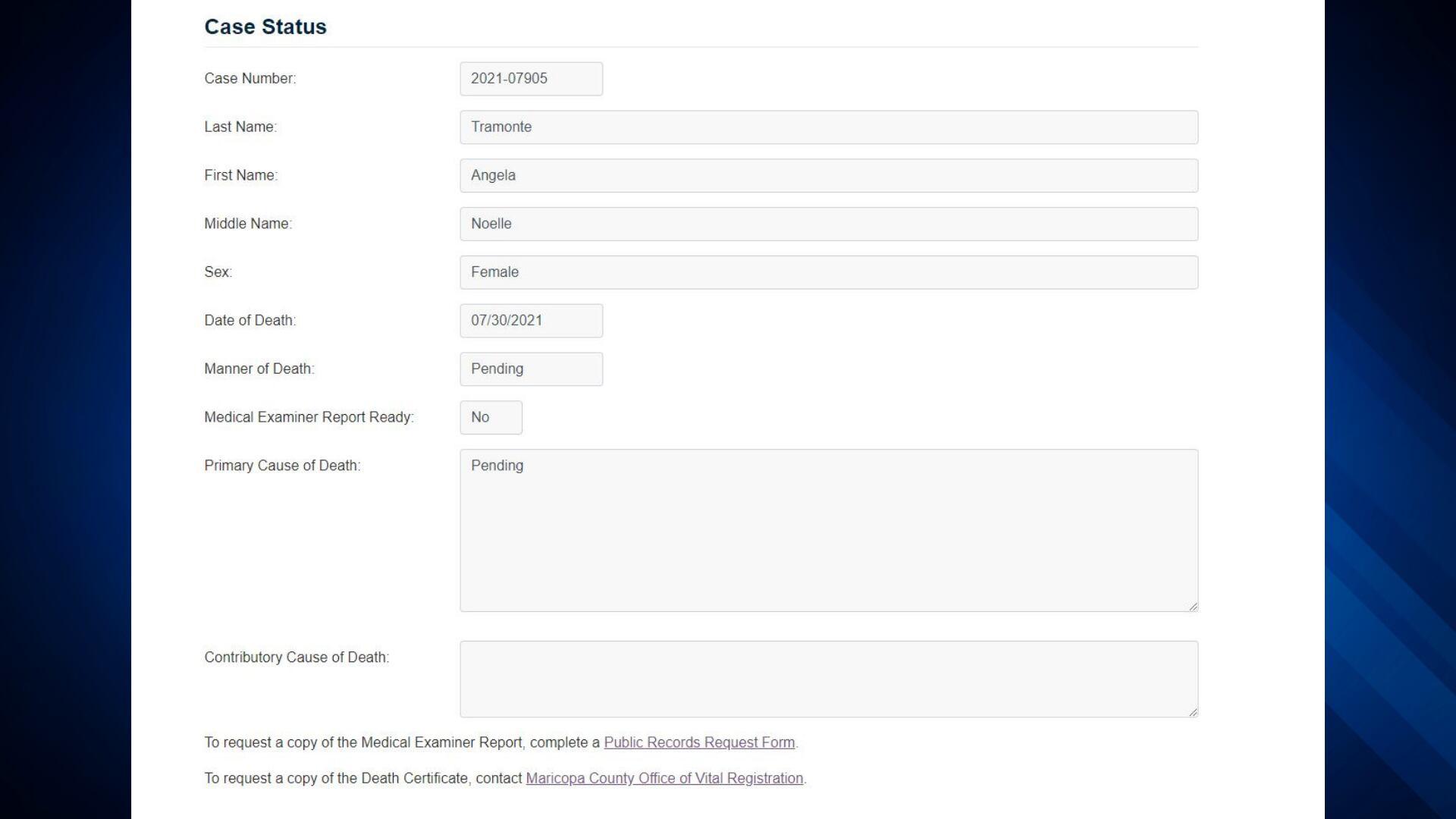This screenshot has width=1456, height=819.
Task: Click the Manner of Death label
Action: click(259, 369)
